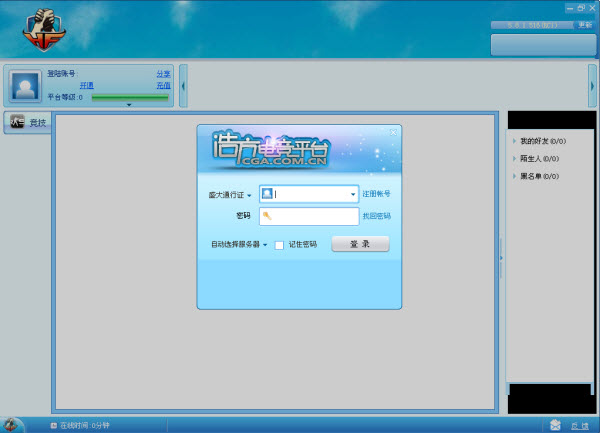The height and width of the screenshot is (433, 600).
Task: Click the round logo in bottom-left corner
Action: (11, 425)
